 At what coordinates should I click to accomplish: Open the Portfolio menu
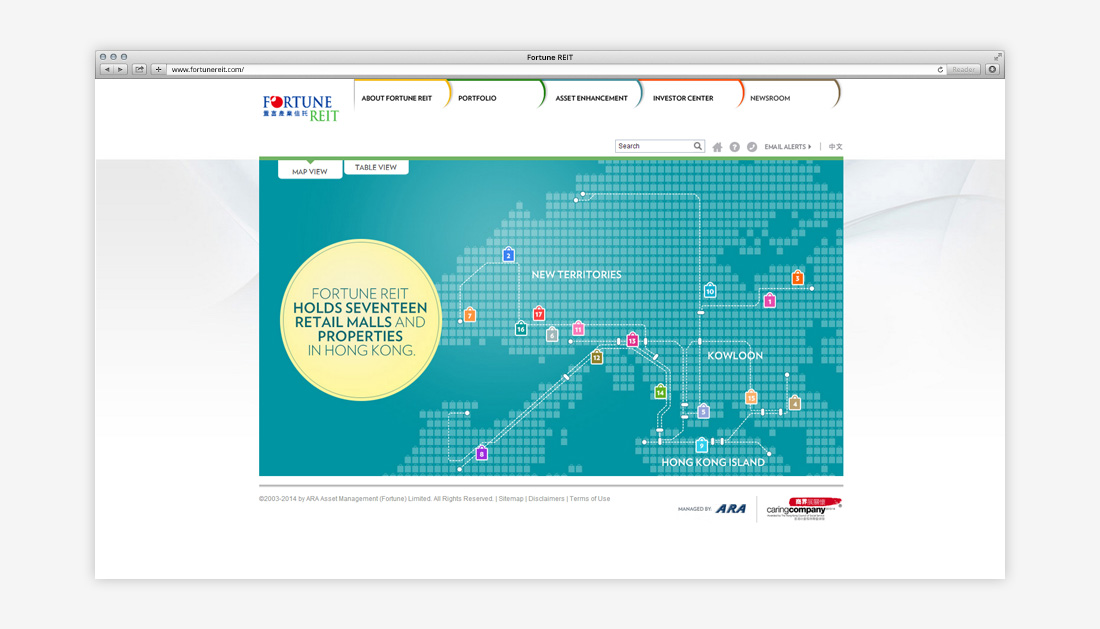click(x=477, y=98)
